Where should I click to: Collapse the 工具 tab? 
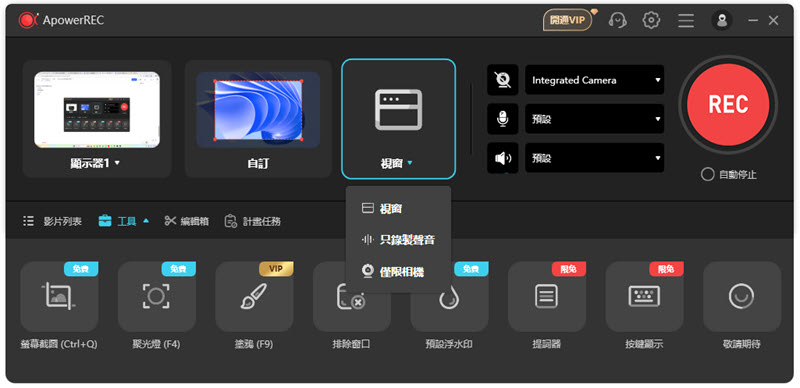tap(123, 221)
